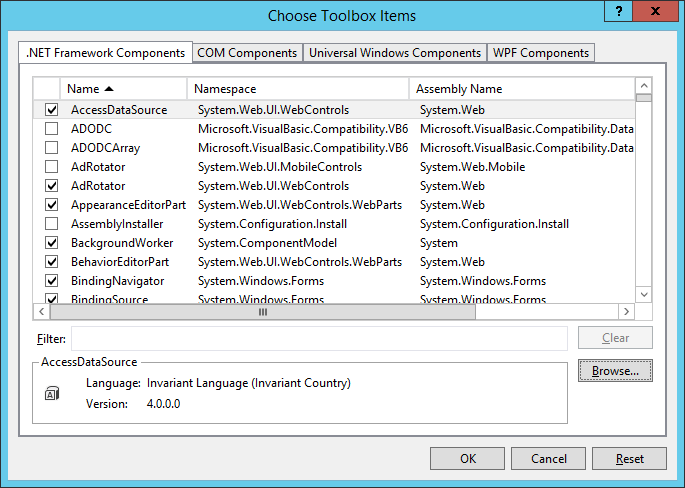
Task: Close the Choose Toolbox Items dialog
Action: point(655,11)
